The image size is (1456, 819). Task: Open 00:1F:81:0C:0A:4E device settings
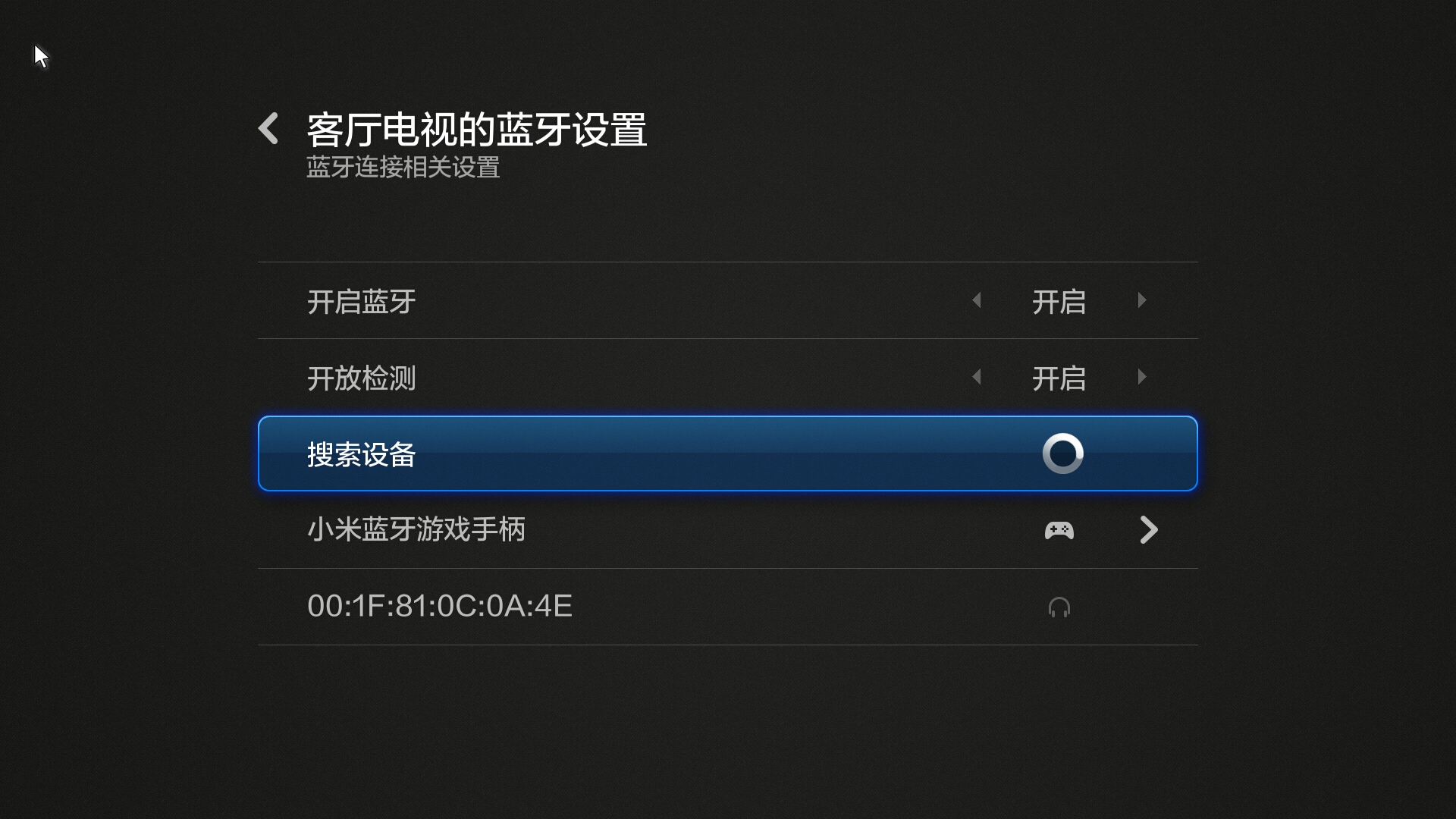pyautogui.click(x=728, y=605)
